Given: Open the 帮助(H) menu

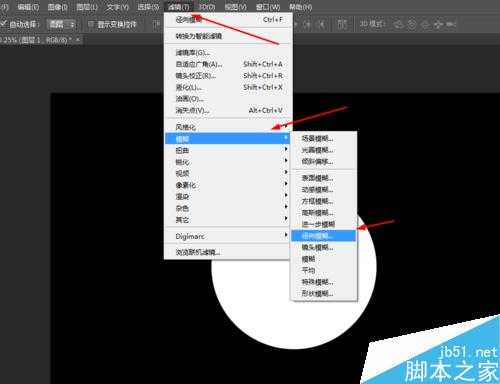Looking at the screenshot, I should (x=300, y=7).
